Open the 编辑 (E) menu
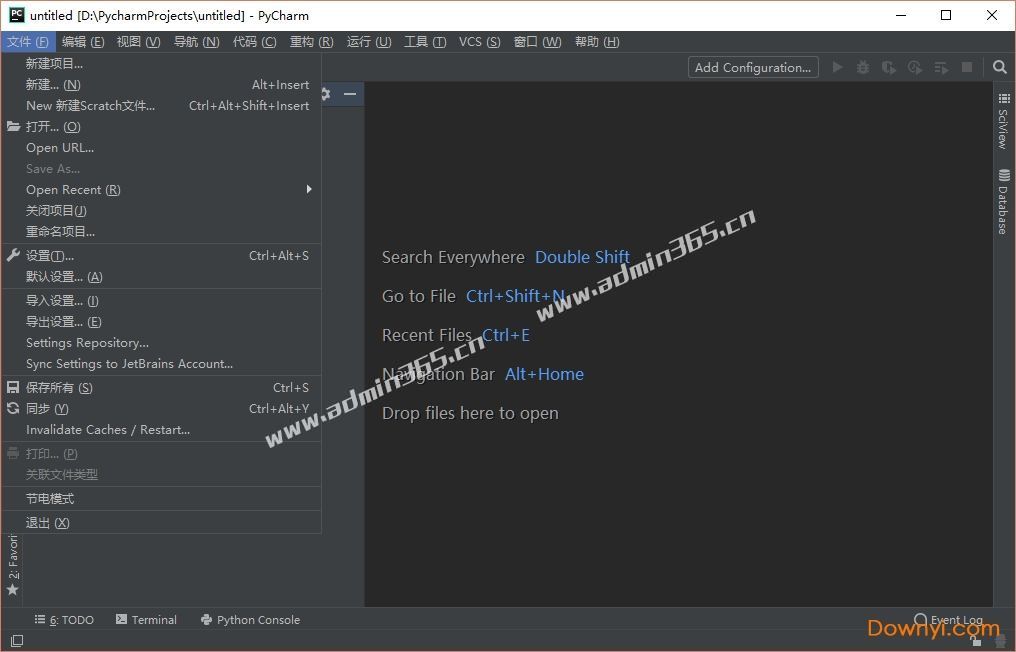Image resolution: width=1016 pixels, height=652 pixels. [x=83, y=41]
